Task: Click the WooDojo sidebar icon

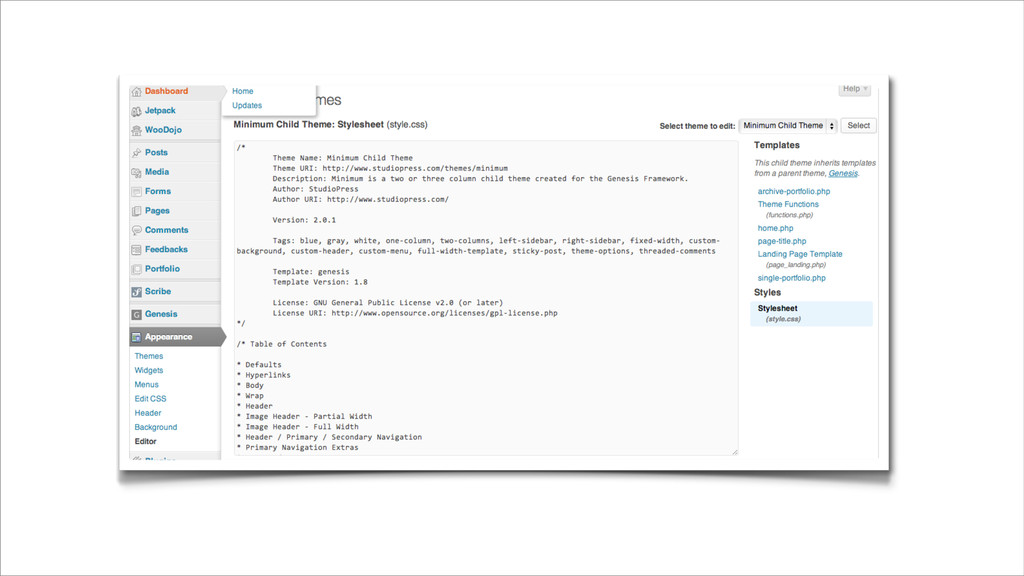Action: pos(136,131)
